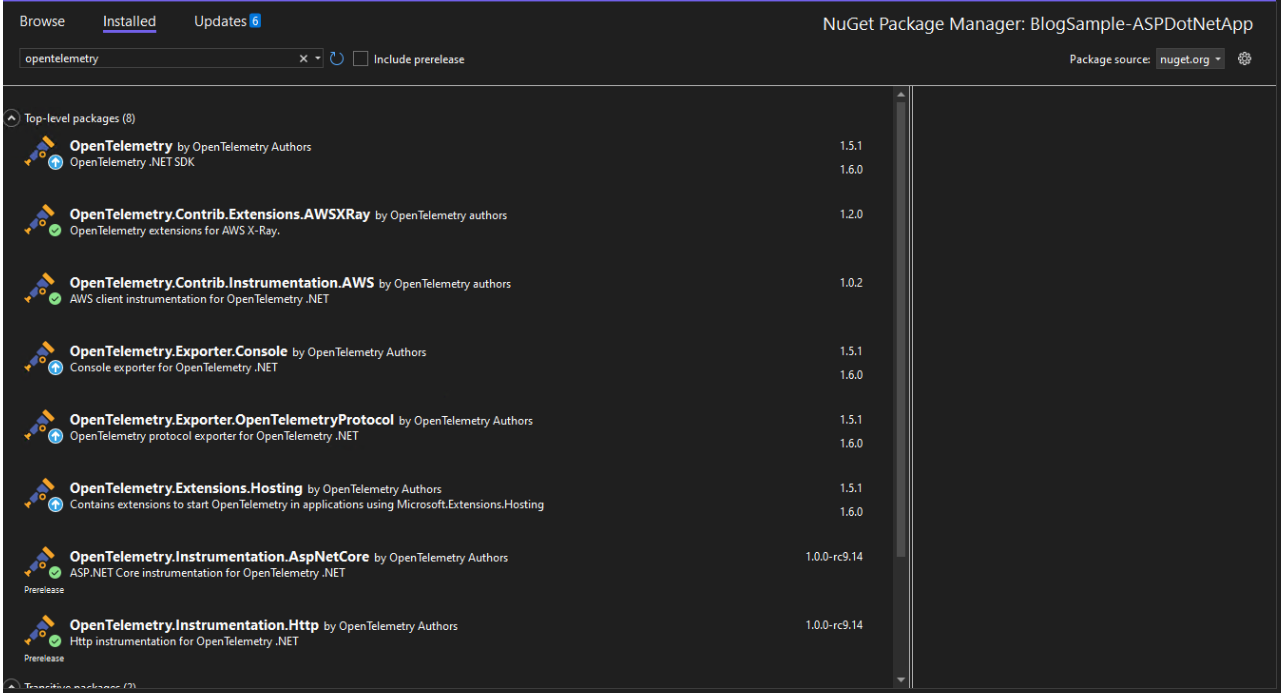
Task: Select OpenTelemetry.Contrib.Instrumentation.AWS package
Action: (222, 283)
